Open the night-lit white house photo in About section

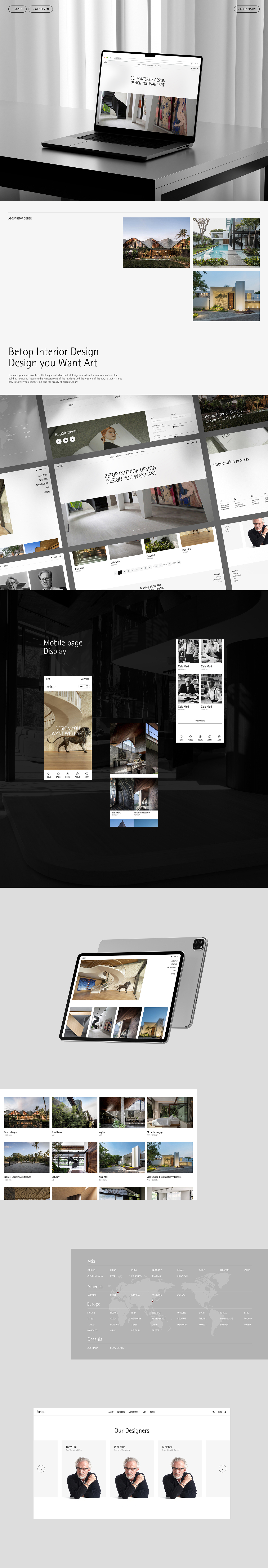tap(226, 296)
